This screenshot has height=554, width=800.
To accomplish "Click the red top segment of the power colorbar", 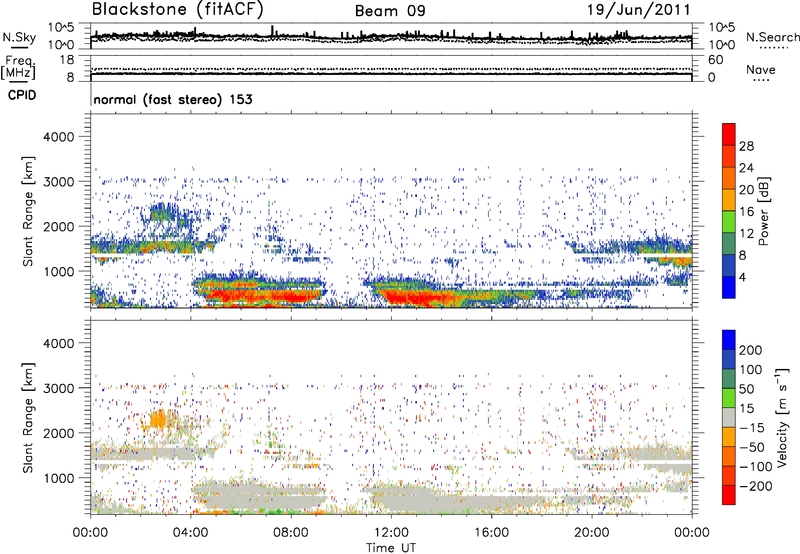I will coord(729,134).
